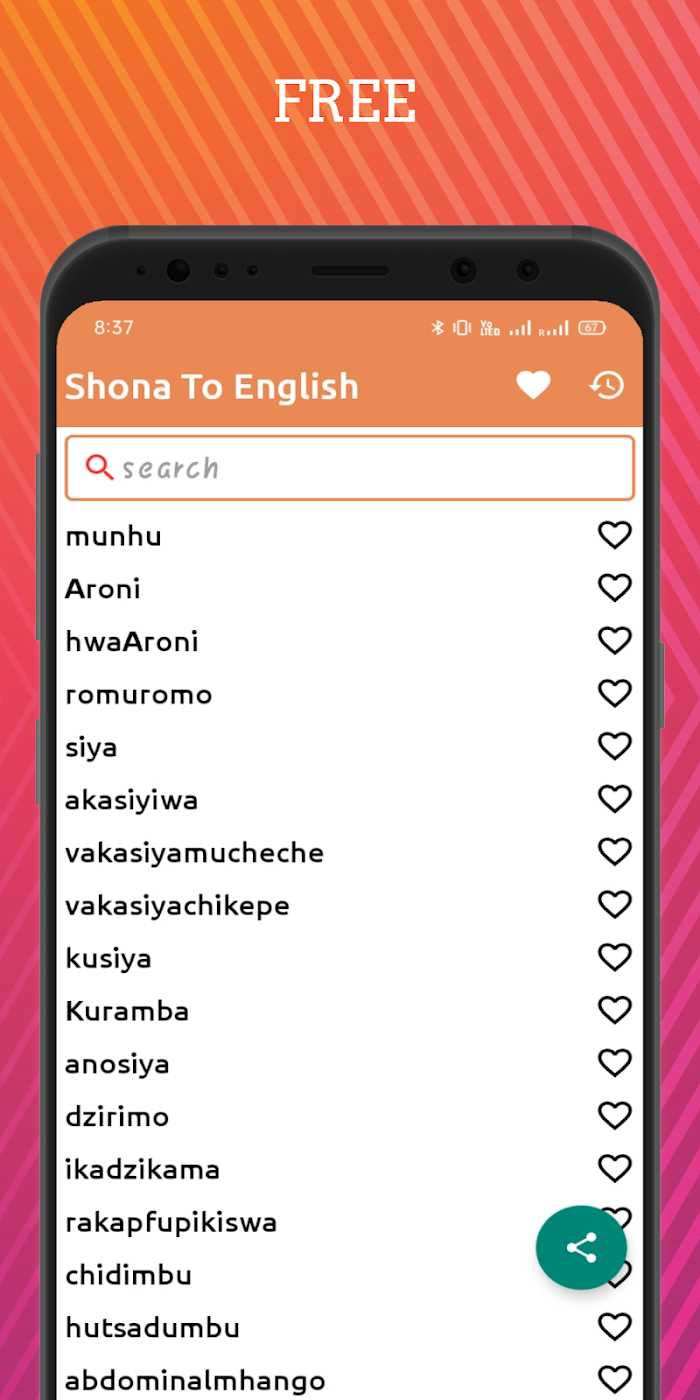Open the Kuramba entry
The height and width of the screenshot is (1400, 700).
coord(127,1011)
